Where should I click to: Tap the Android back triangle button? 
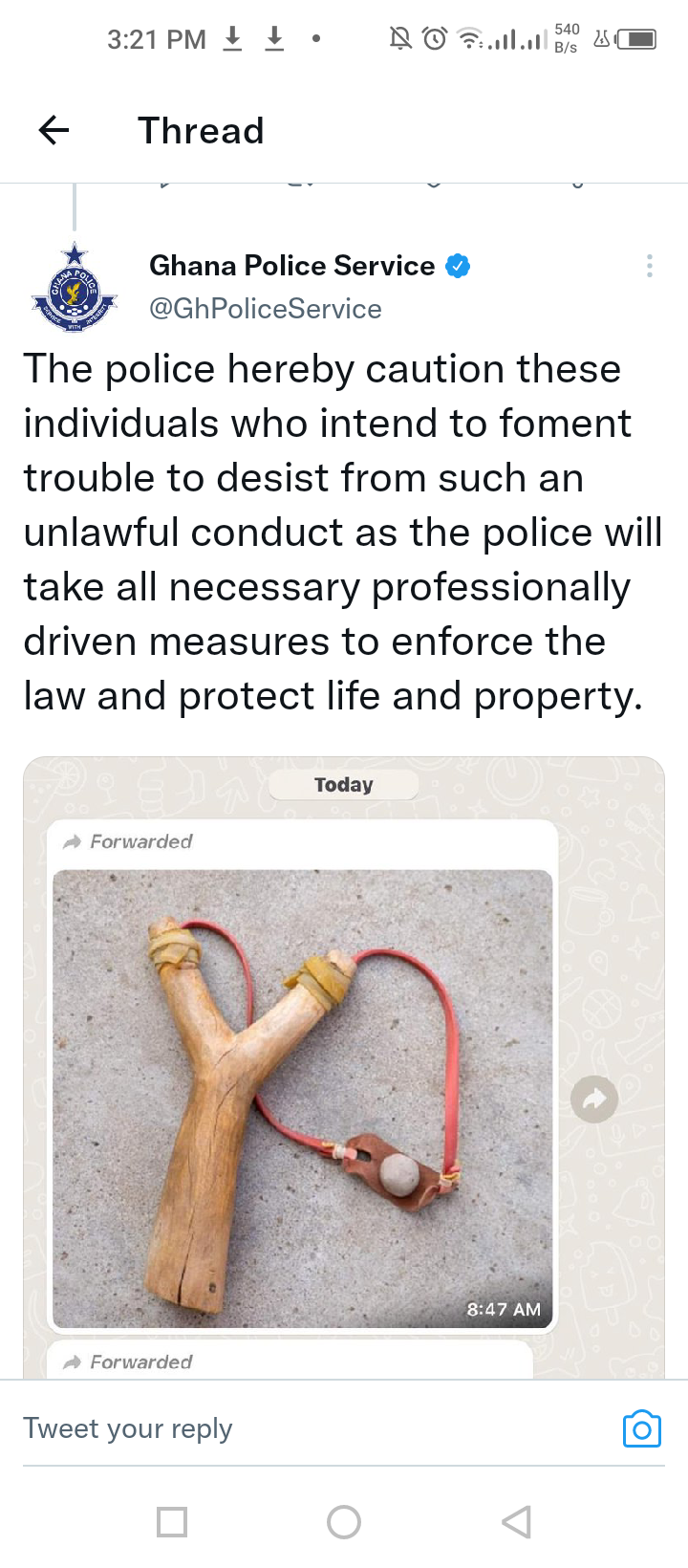pos(516,1521)
